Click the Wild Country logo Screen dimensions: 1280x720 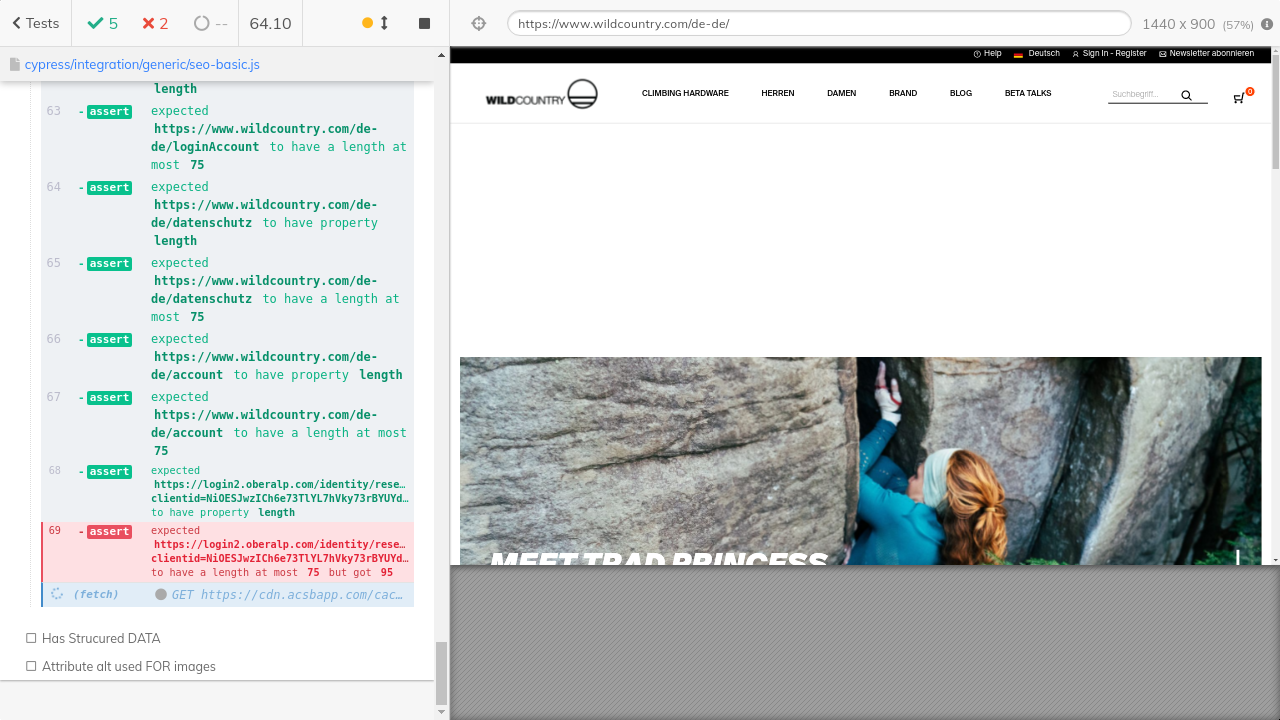tap(541, 94)
